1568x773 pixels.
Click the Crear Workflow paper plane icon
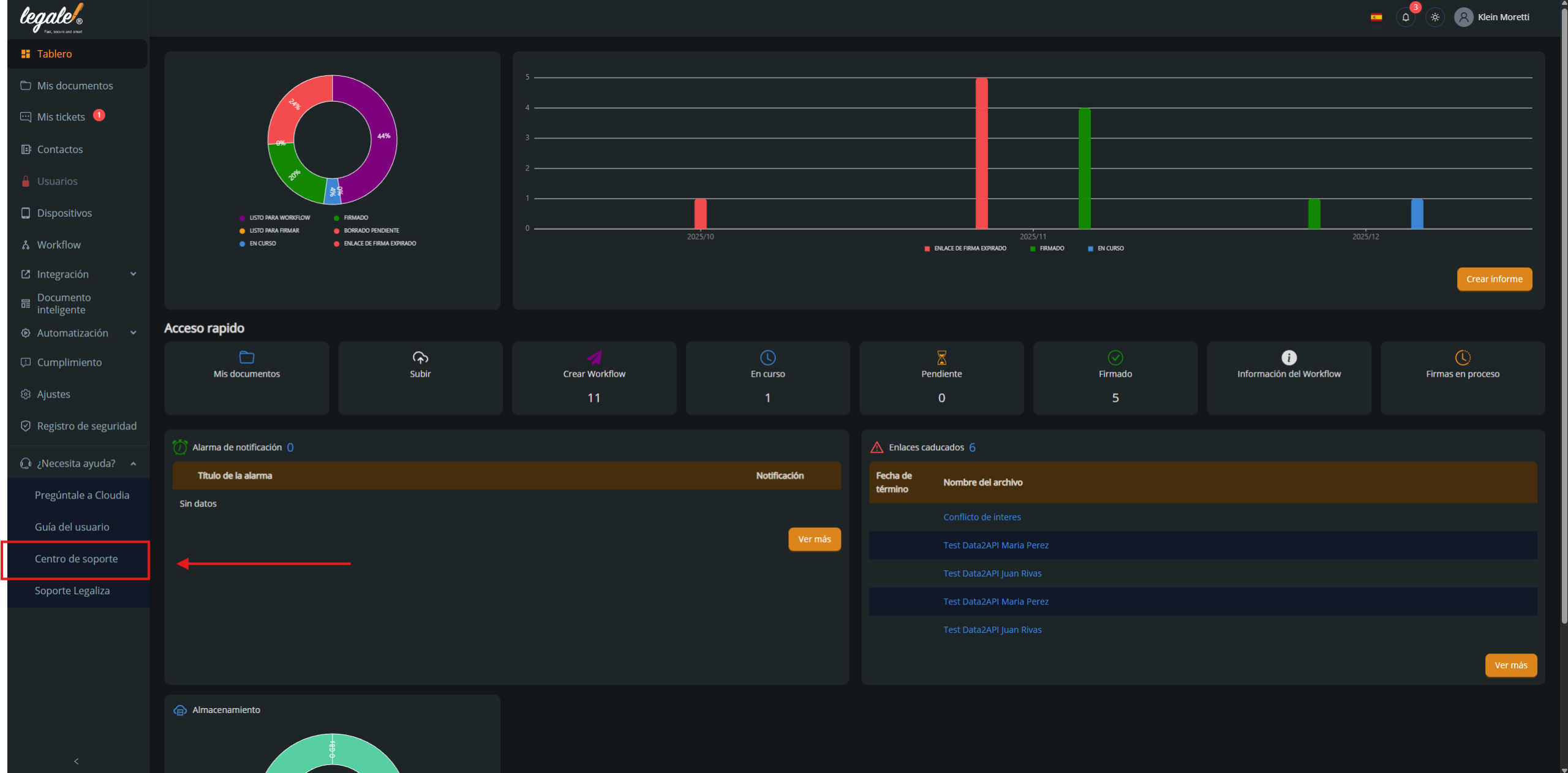pyautogui.click(x=594, y=357)
